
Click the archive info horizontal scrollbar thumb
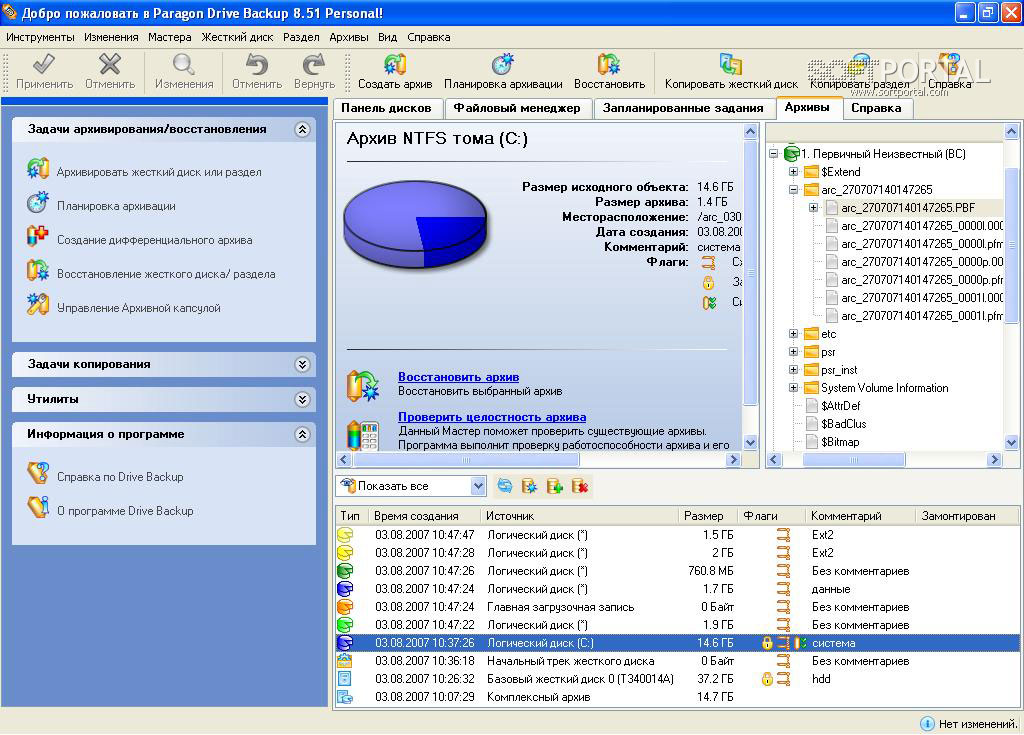coord(466,460)
